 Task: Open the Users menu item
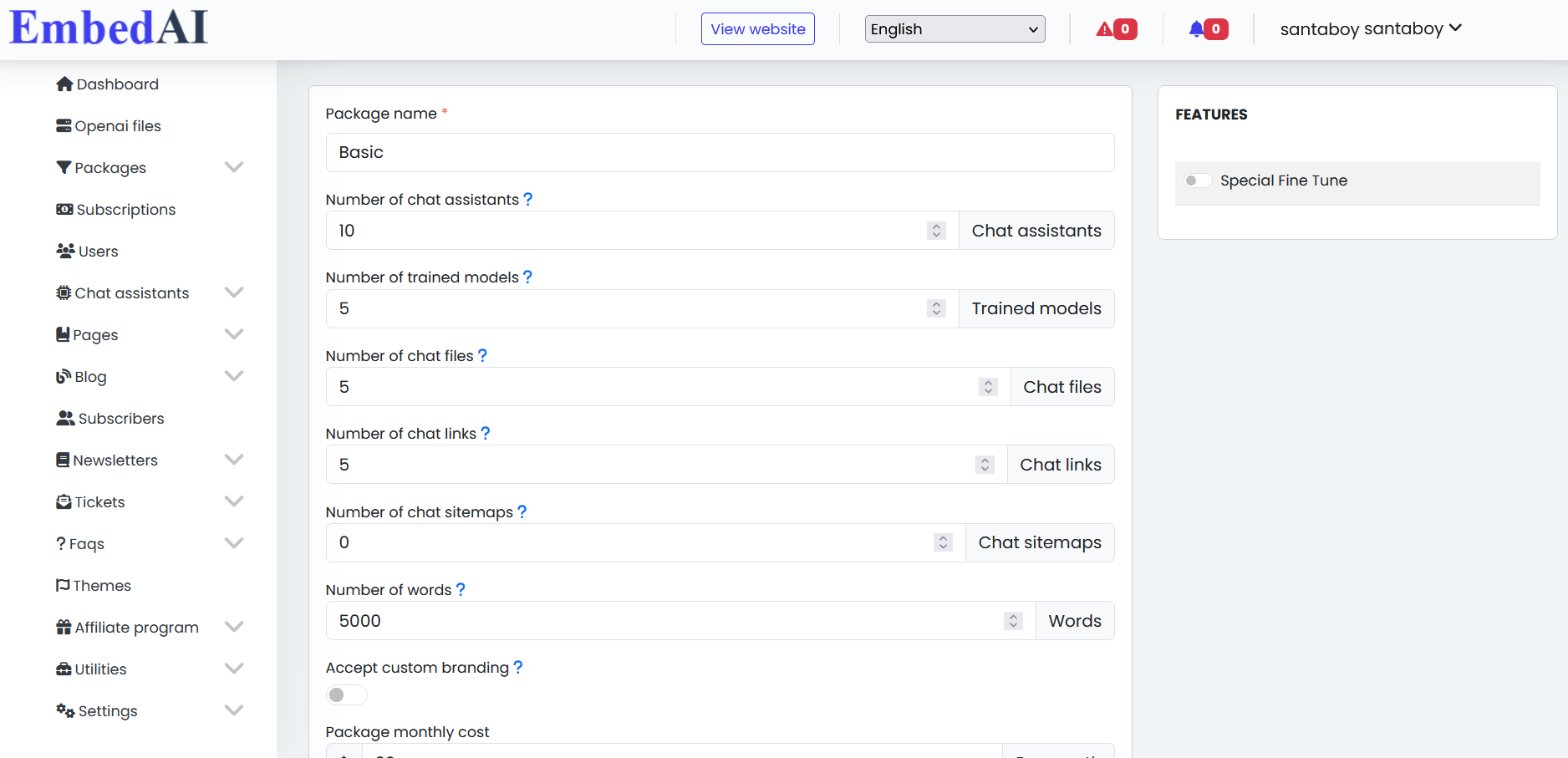pyautogui.click(x=98, y=252)
